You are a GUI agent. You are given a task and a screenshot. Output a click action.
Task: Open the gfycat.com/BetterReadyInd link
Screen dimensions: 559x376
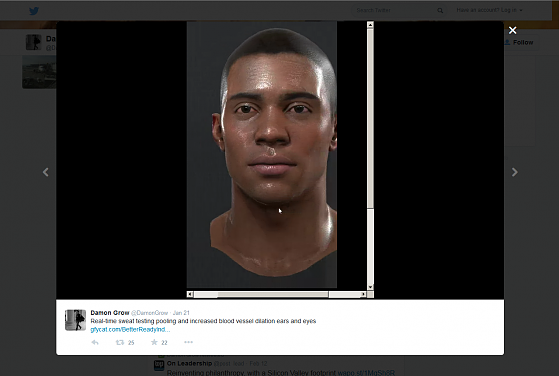click(x=130, y=329)
